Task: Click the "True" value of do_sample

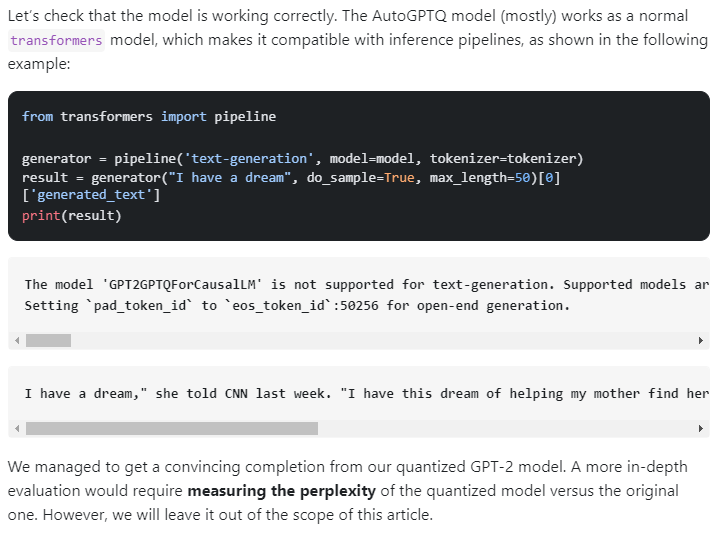Action: pyautogui.click(x=398, y=177)
